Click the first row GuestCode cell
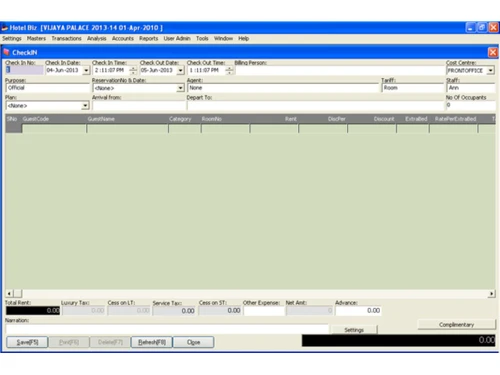 pyautogui.click(x=54, y=129)
